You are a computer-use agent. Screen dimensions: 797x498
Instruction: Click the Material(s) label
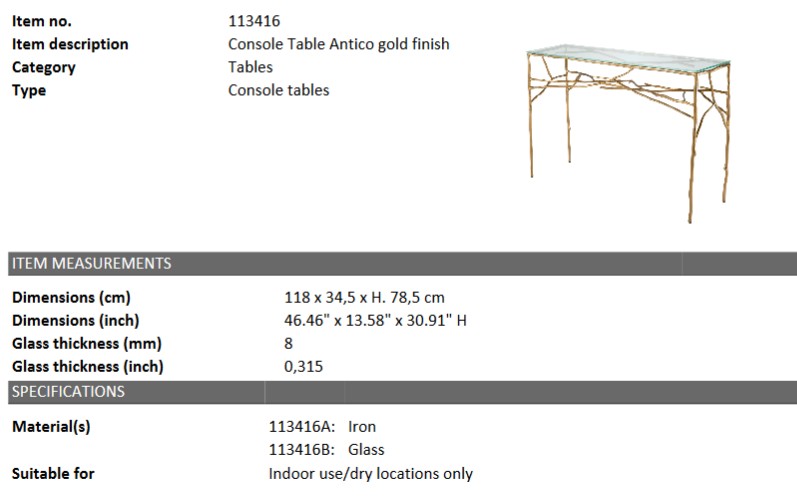pyautogui.click(x=51, y=427)
